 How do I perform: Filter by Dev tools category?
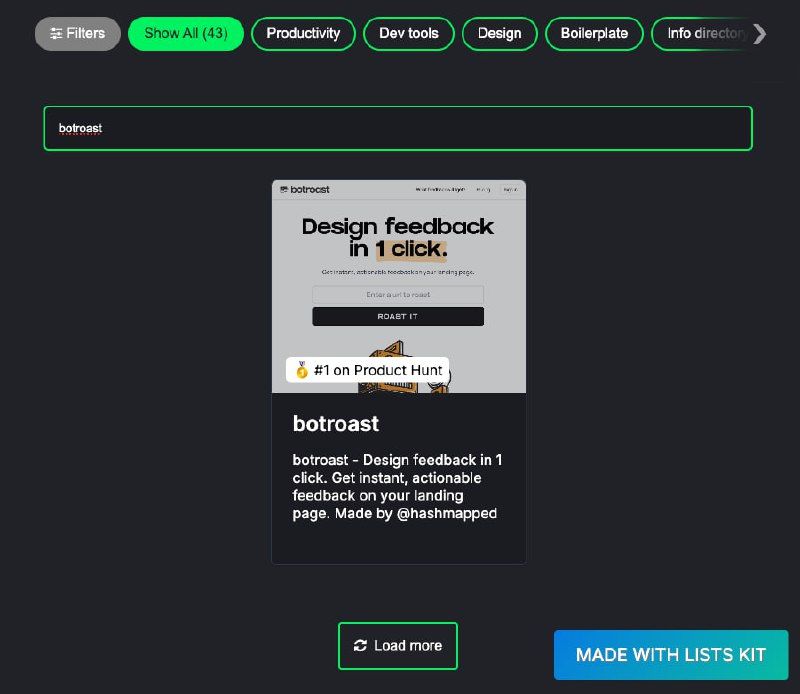coord(409,34)
